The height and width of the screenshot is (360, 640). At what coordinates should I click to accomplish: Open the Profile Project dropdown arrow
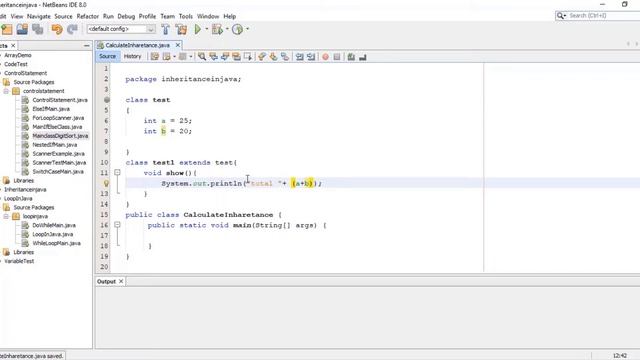247,29
